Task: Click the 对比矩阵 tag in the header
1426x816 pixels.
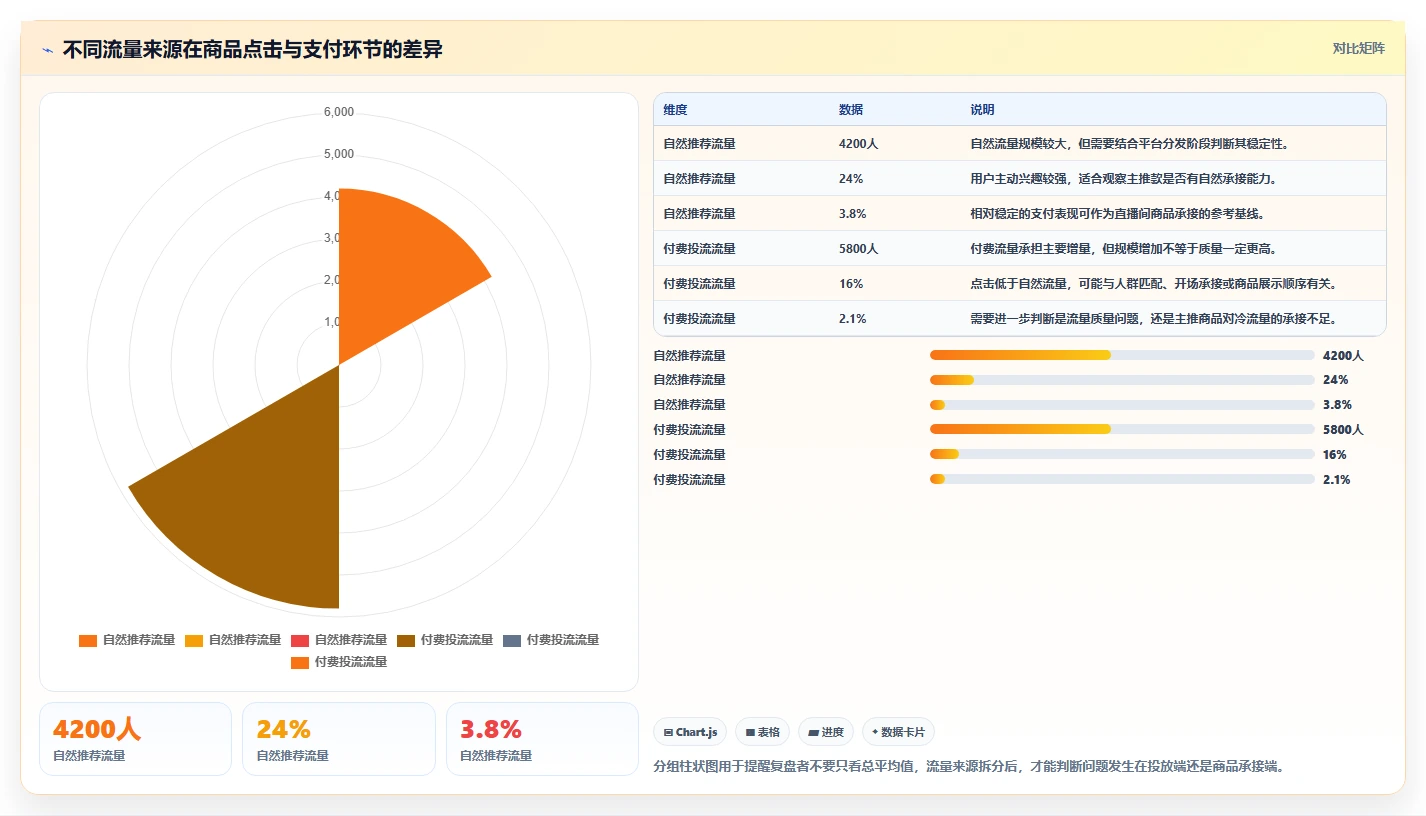Action: point(1359,48)
